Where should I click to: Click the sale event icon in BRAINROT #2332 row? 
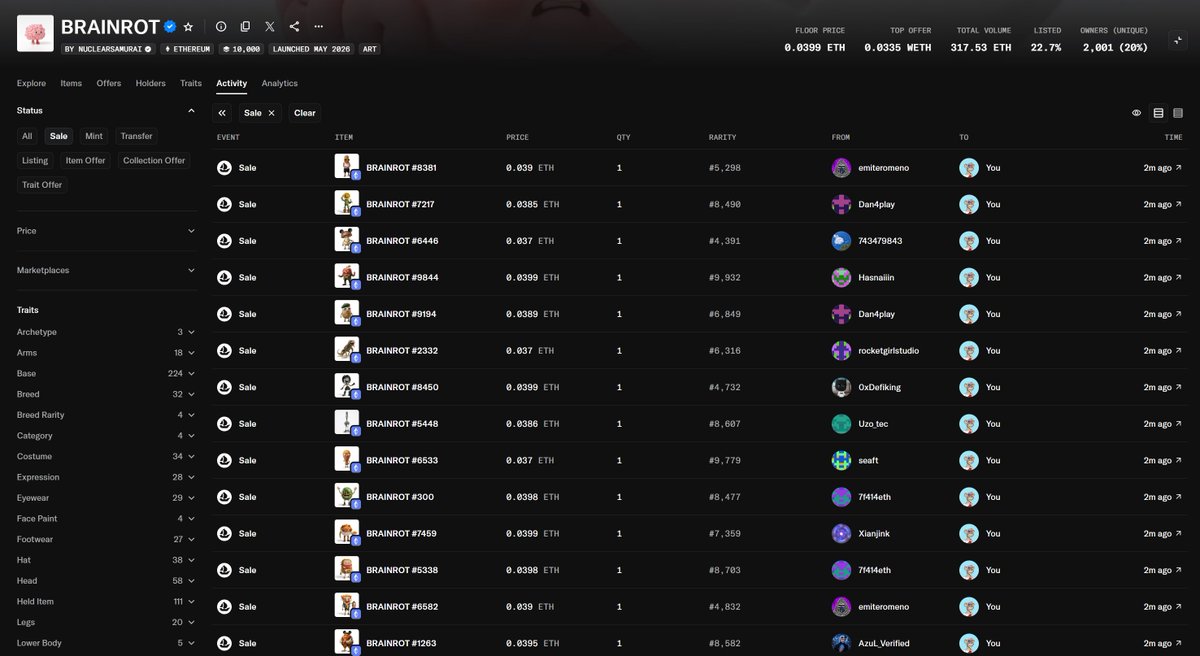[224, 351]
